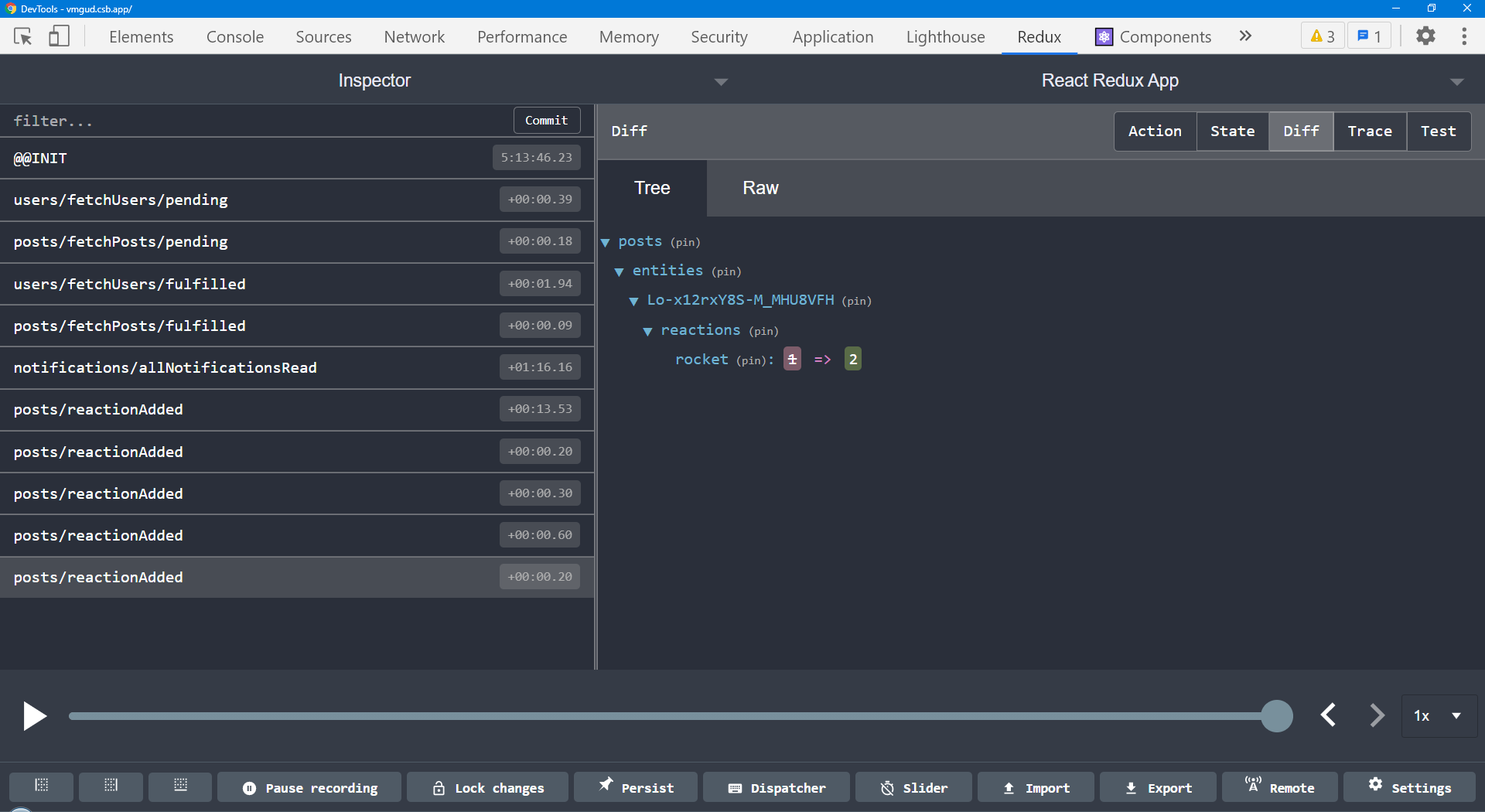This screenshot has height=812, width=1485.
Task: Show the Trace view
Action: (x=1370, y=131)
